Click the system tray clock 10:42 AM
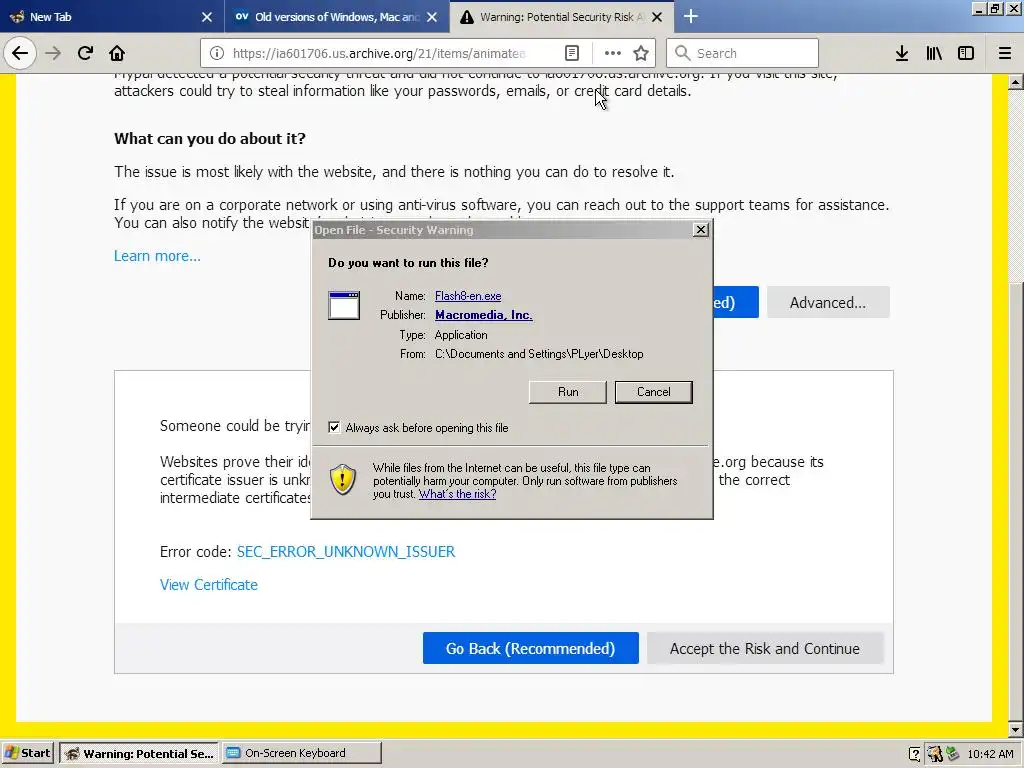Viewport: 1024px width, 768px height. 991,754
